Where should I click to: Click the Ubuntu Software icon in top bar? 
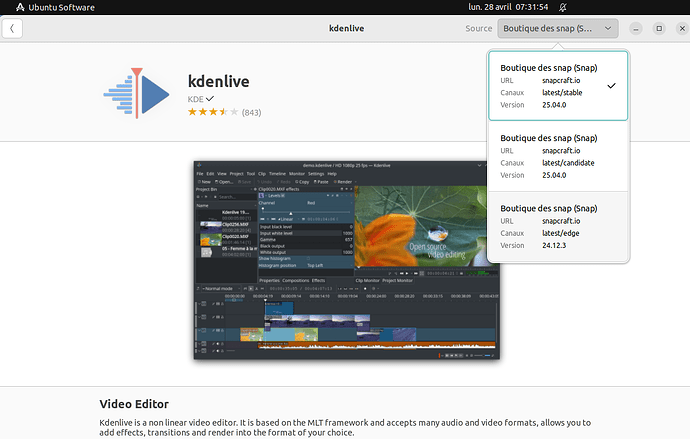[x=20, y=7]
